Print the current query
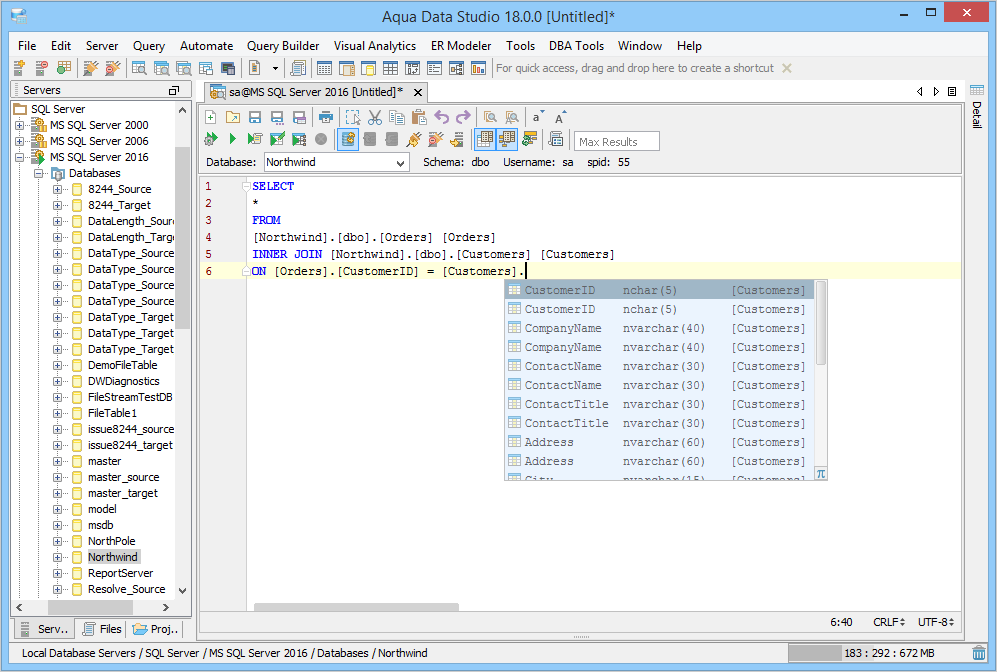Image resolution: width=997 pixels, height=672 pixels. [326, 117]
